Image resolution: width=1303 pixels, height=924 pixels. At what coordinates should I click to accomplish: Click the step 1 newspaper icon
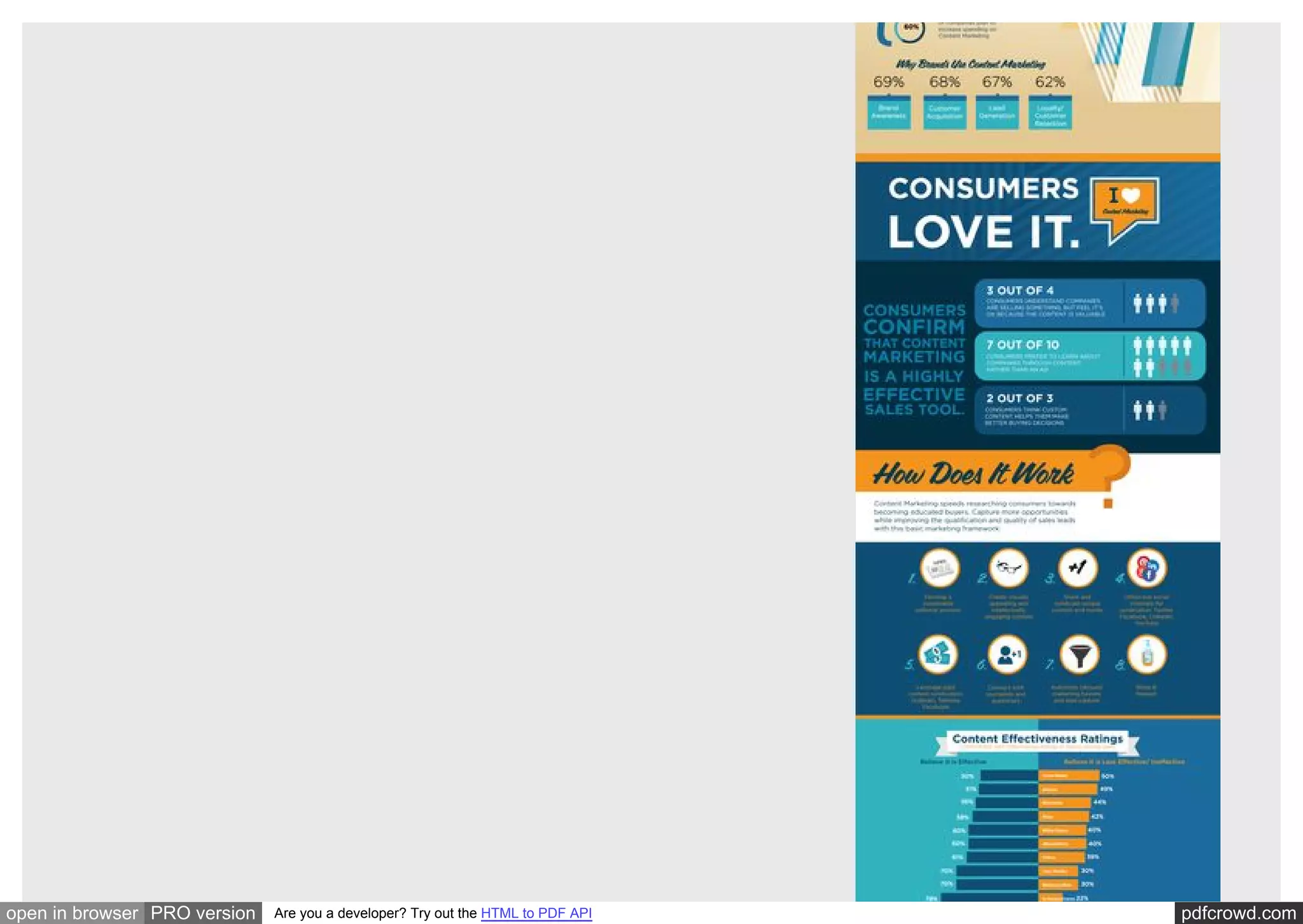(940, 568)
